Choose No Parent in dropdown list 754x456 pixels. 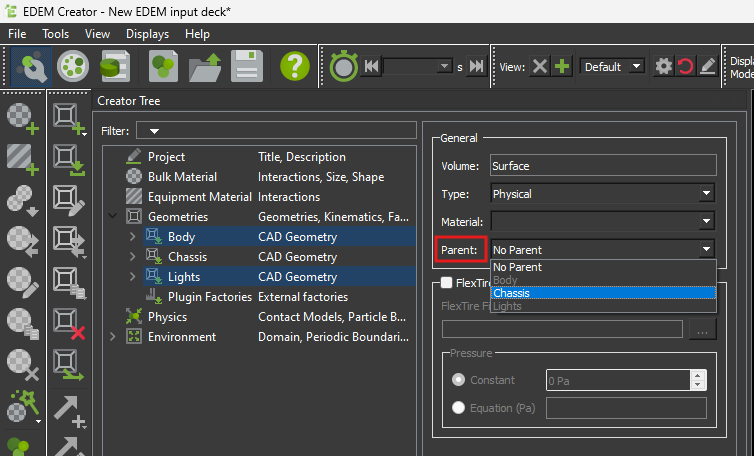tap(603, 267)
